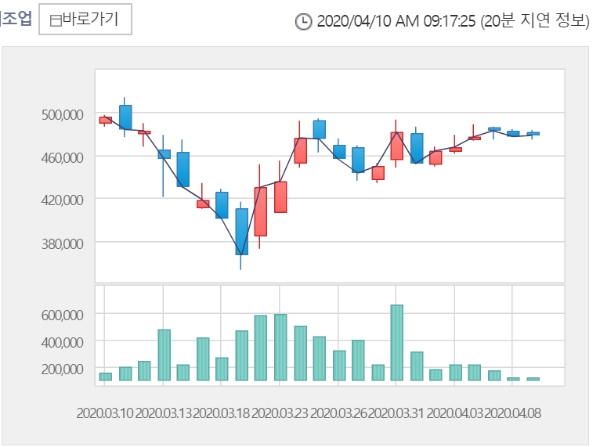Click the 20분 지연 정보 delay notice
Viewport: 600px width, 447px height.
point(535,21)
